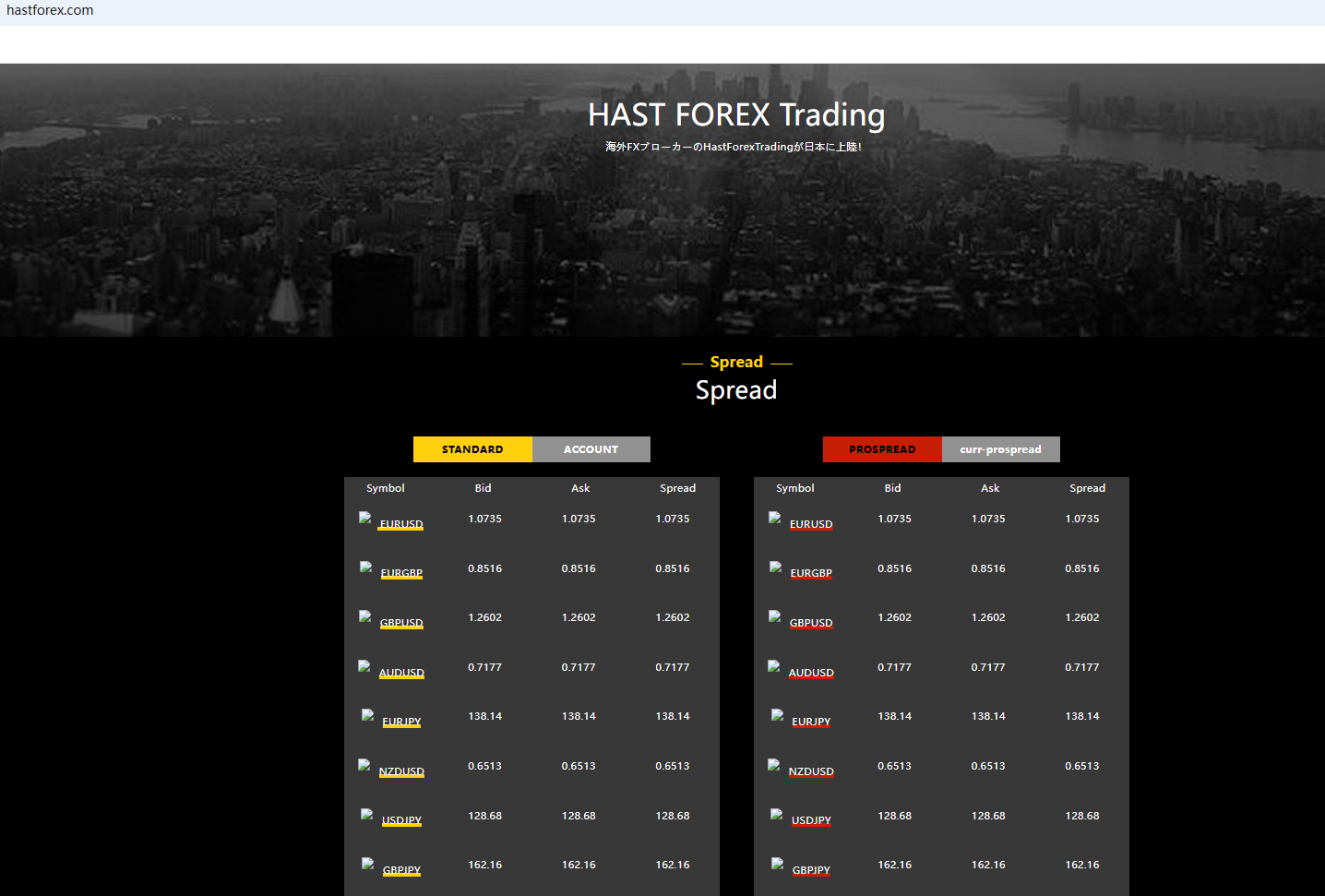Click the large white "Spread" heading
Screen dimensions: 1325x896
[736, 390]
